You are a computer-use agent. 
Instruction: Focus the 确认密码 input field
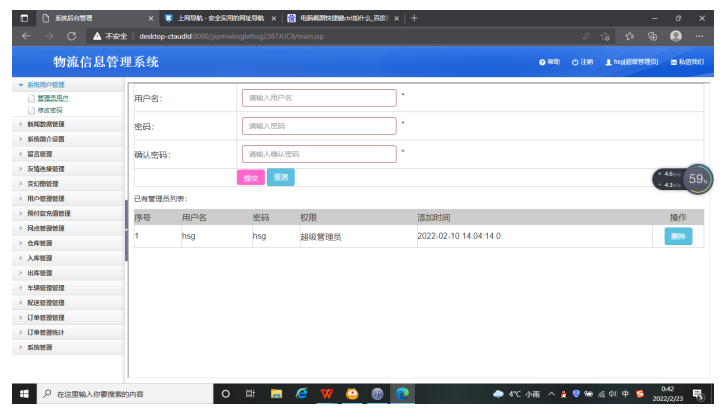pos(319,154)
